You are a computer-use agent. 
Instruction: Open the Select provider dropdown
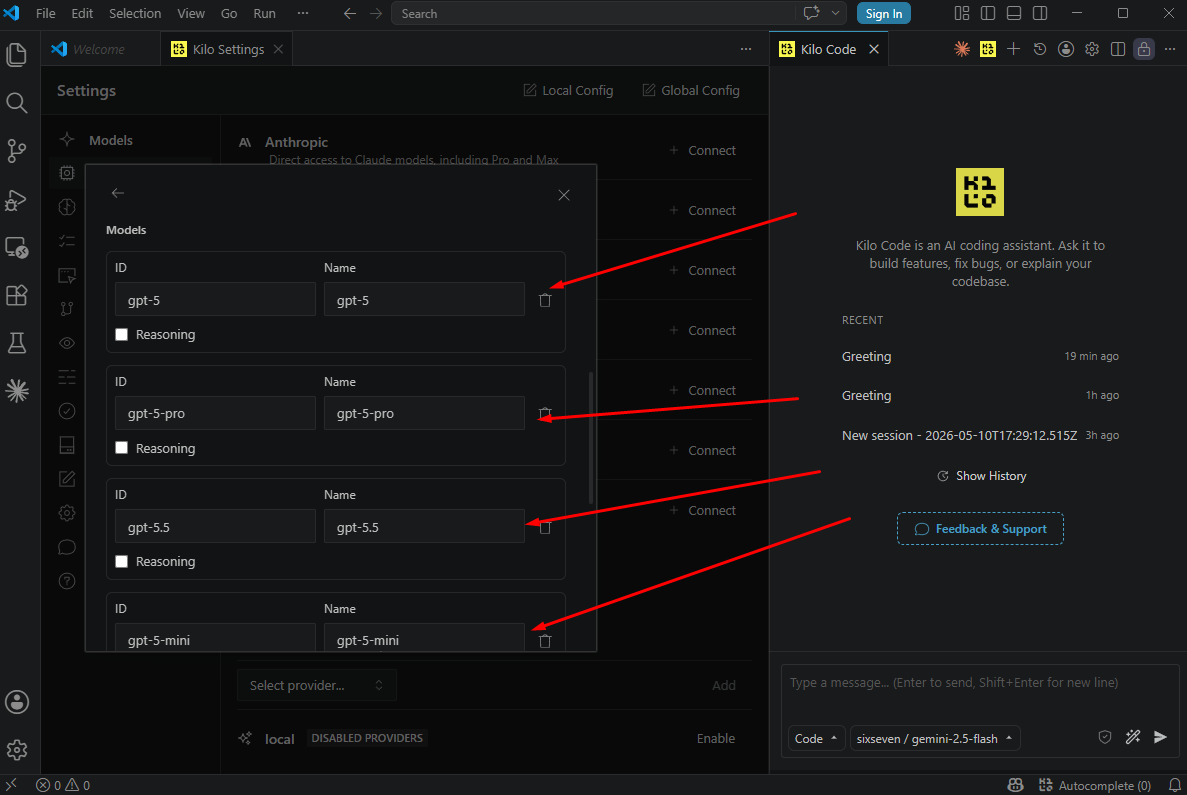coord(316,685)
